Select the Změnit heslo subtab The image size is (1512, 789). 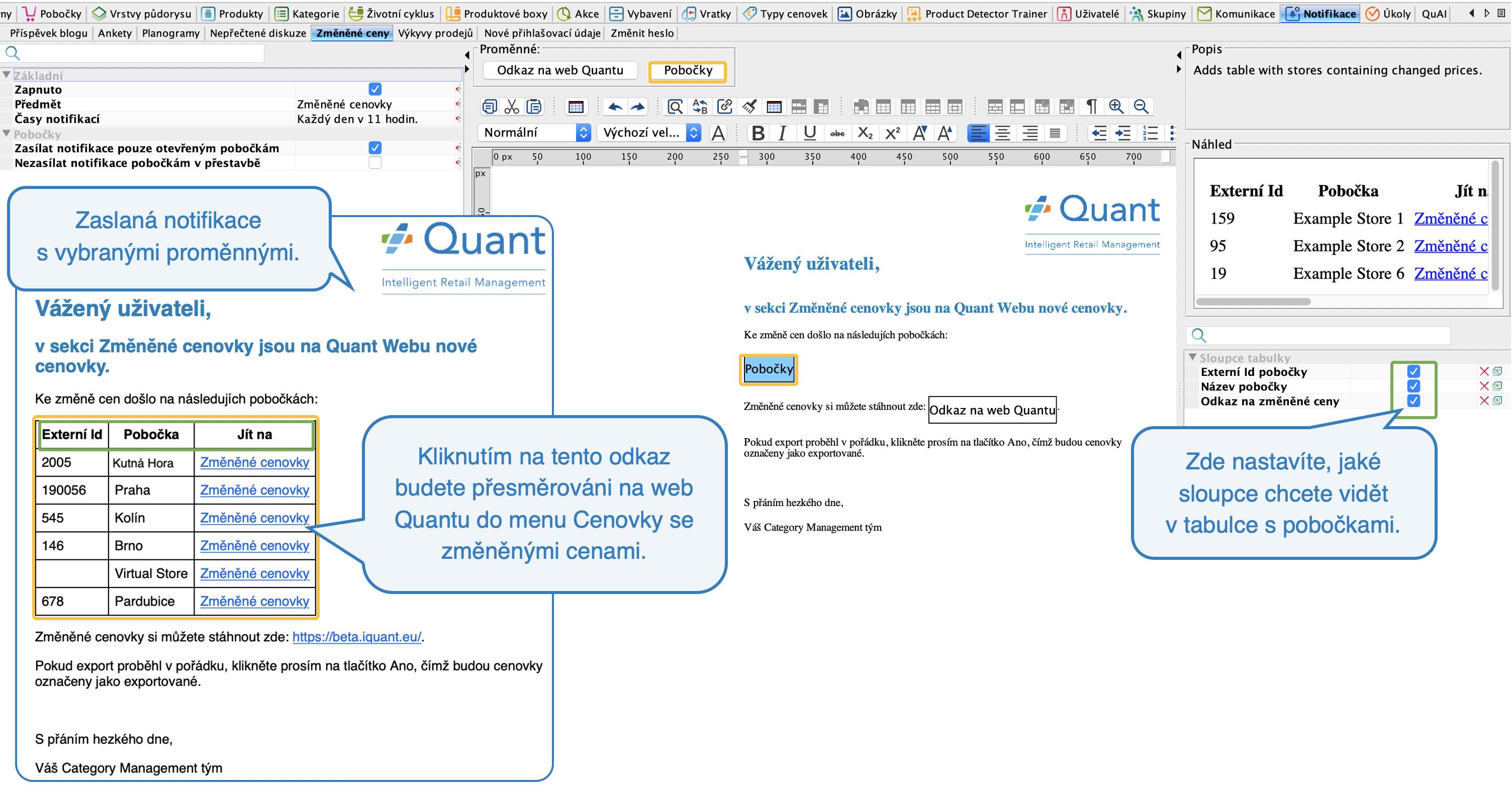[x=642, y=33]
